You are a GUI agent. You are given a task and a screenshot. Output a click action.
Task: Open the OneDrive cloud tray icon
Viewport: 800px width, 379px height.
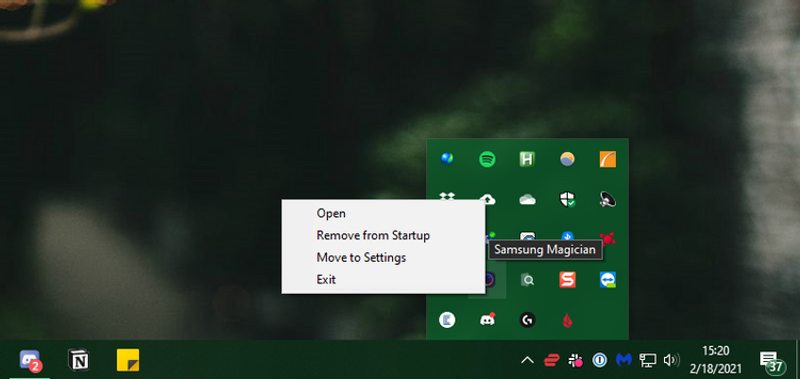[527, 199]
